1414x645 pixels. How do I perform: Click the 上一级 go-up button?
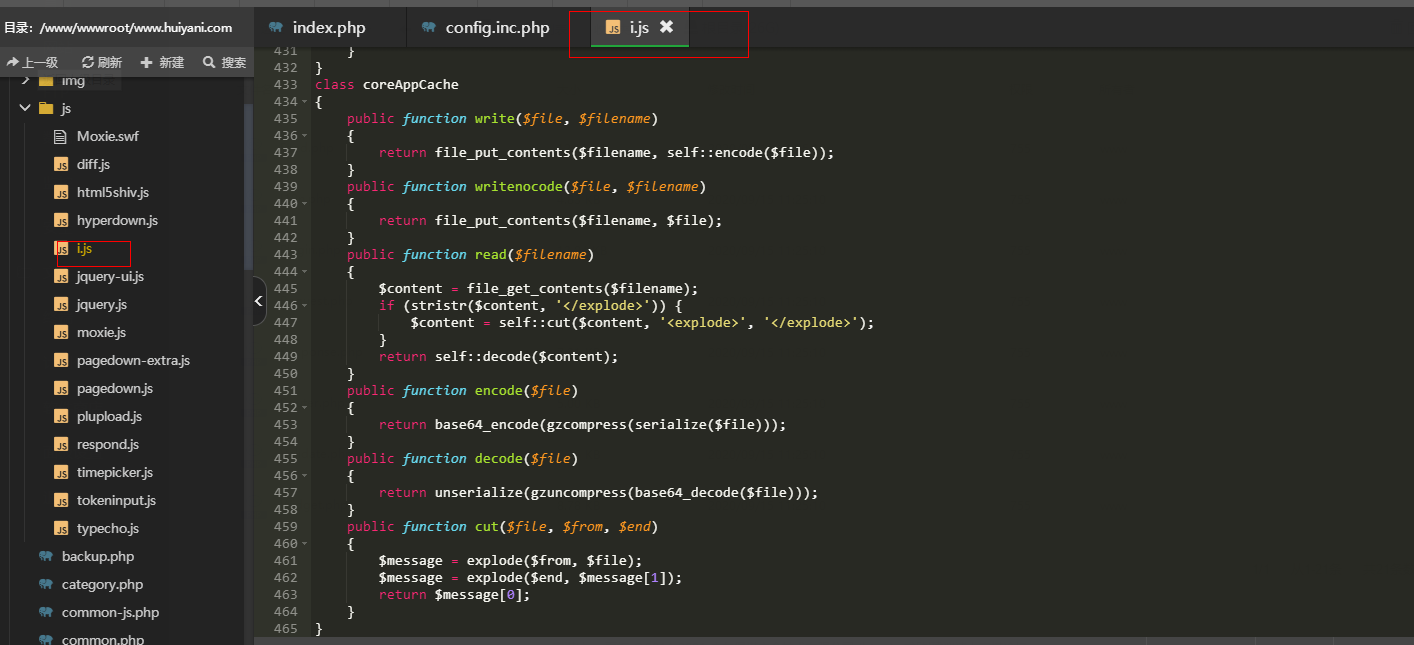pyautogui.click(x=33, y=62)
